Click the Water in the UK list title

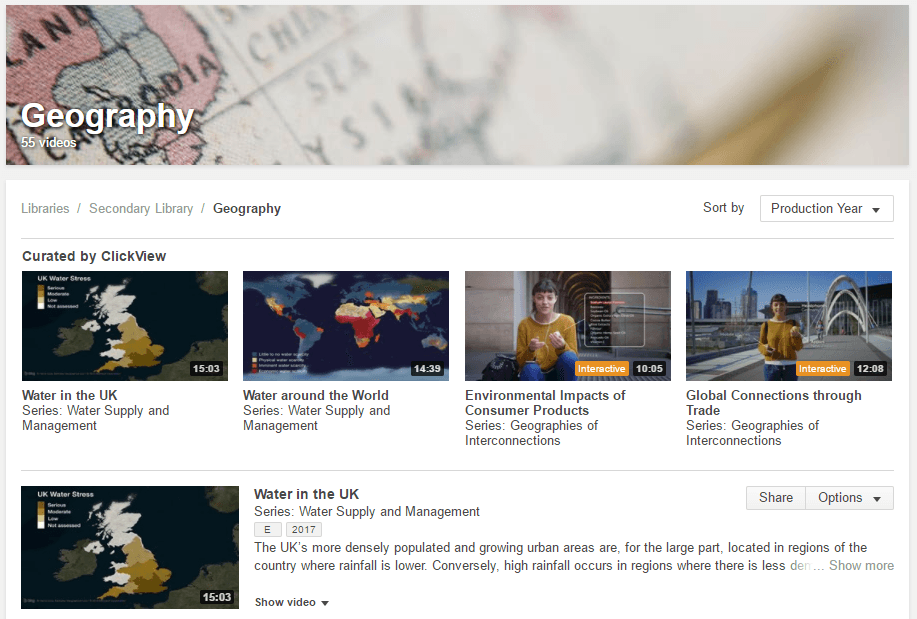(306, 494)
